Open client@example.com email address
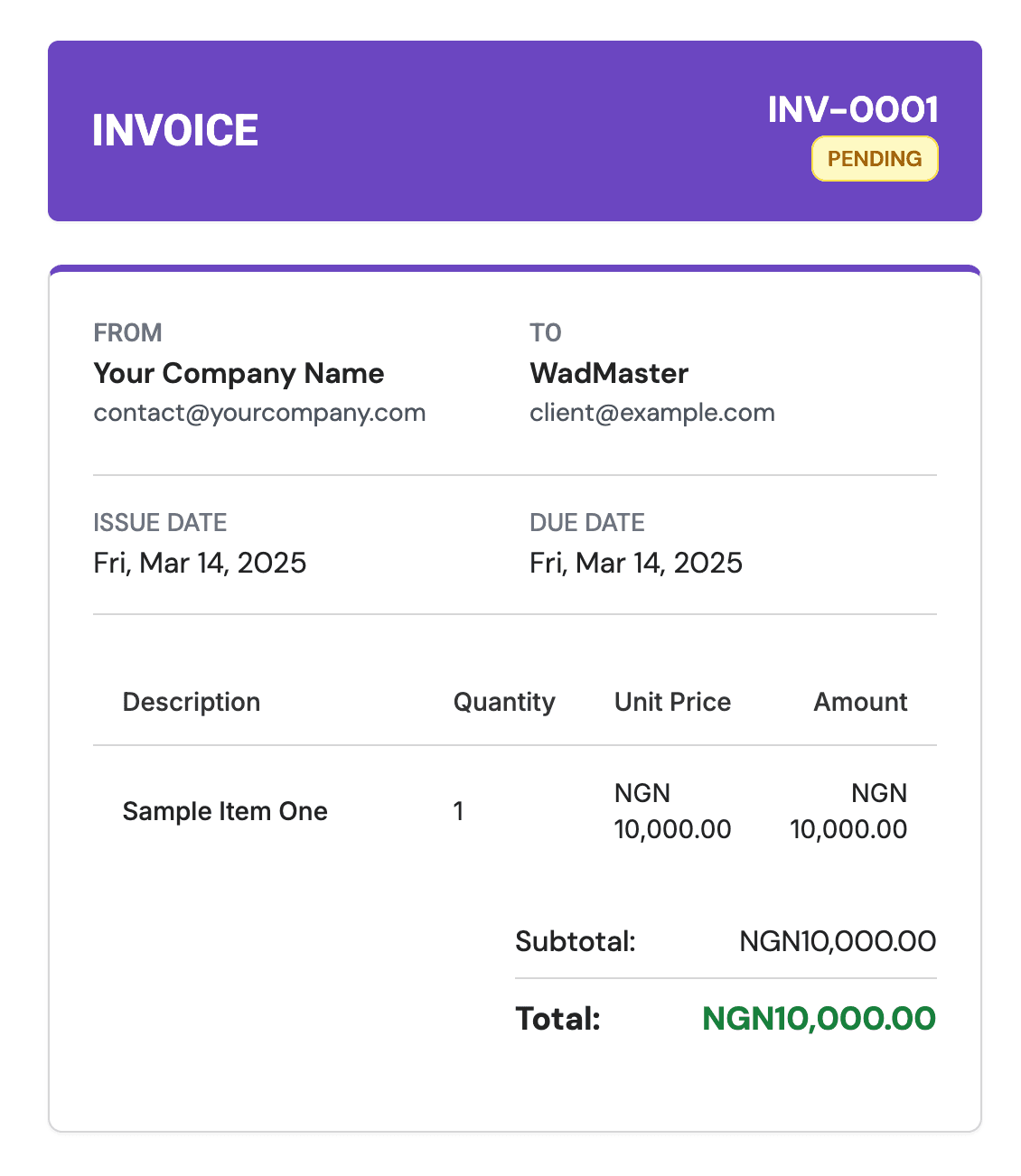Screen dimensions: 1021x1176 point(651,413)
